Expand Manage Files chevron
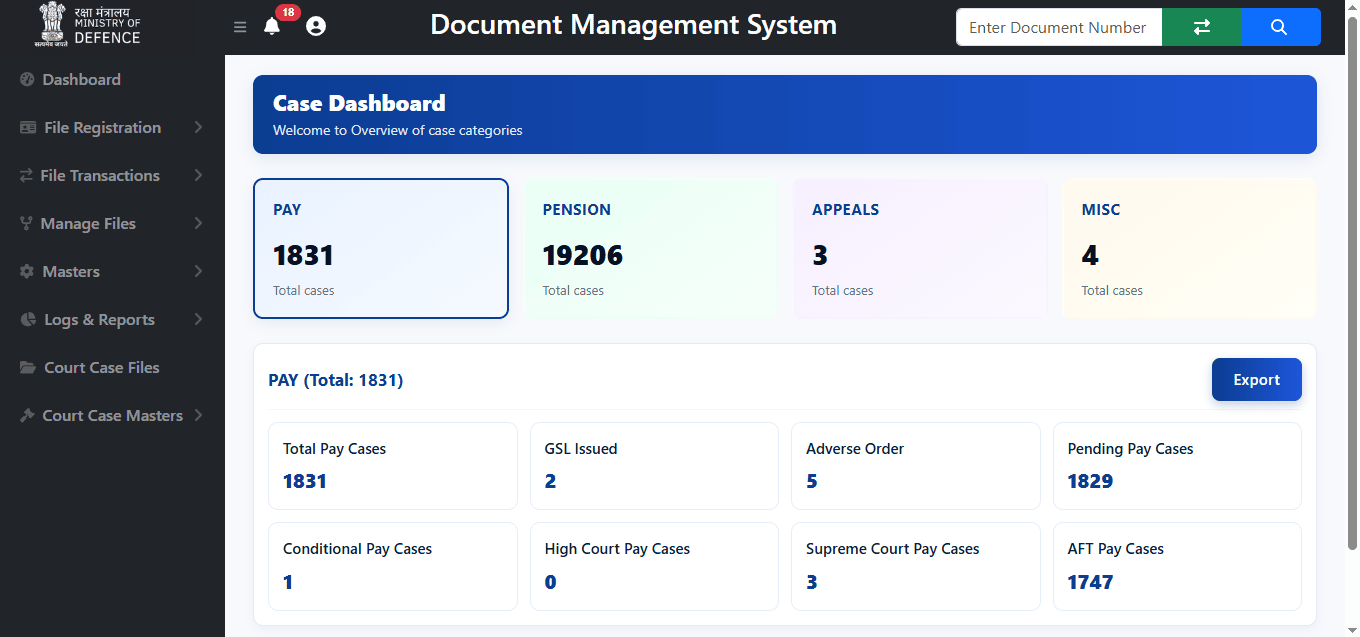The width and height of the screenshot is (1360, 637). [198, 223]
